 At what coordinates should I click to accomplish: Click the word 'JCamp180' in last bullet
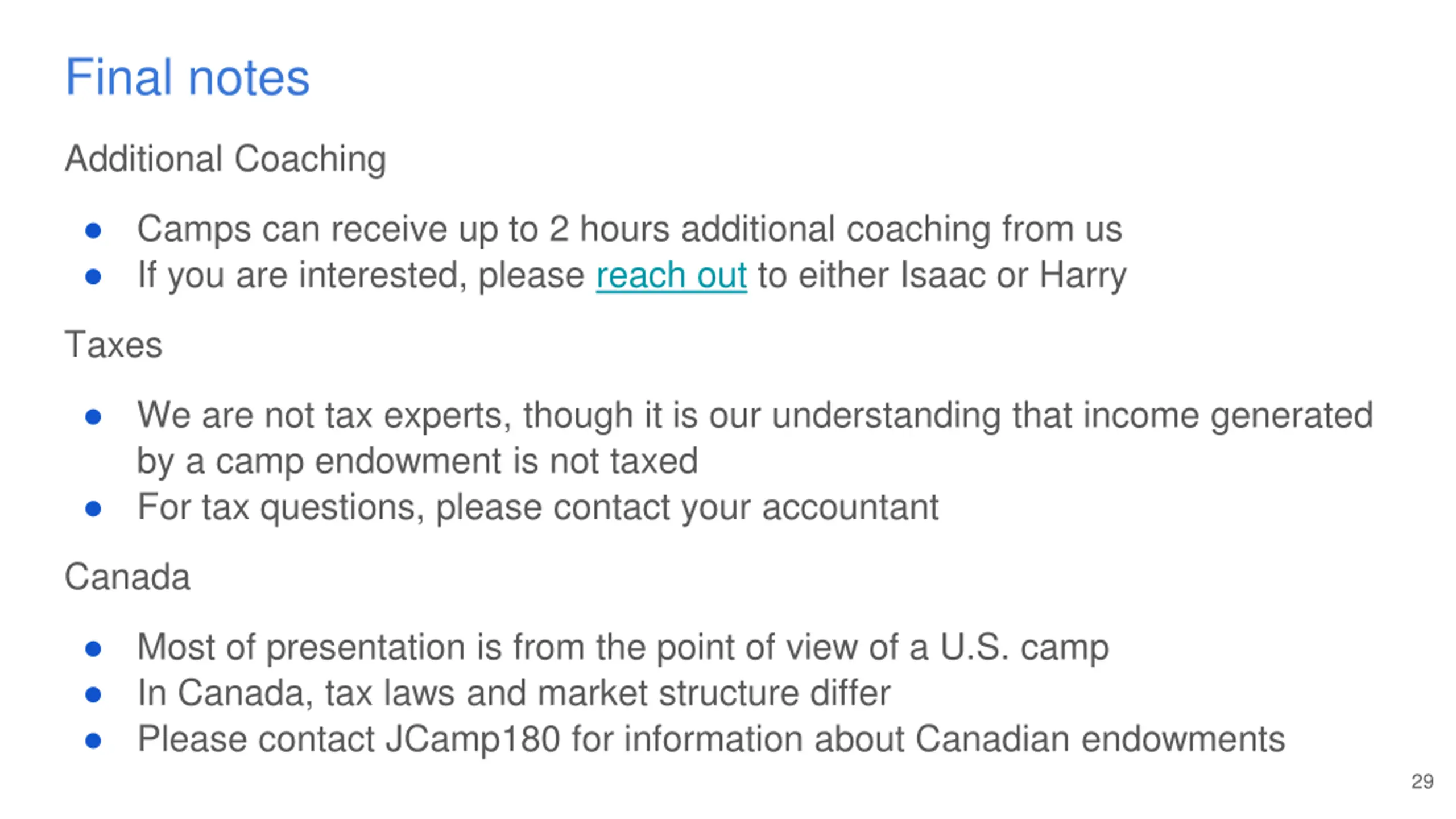tap(473, 739)
